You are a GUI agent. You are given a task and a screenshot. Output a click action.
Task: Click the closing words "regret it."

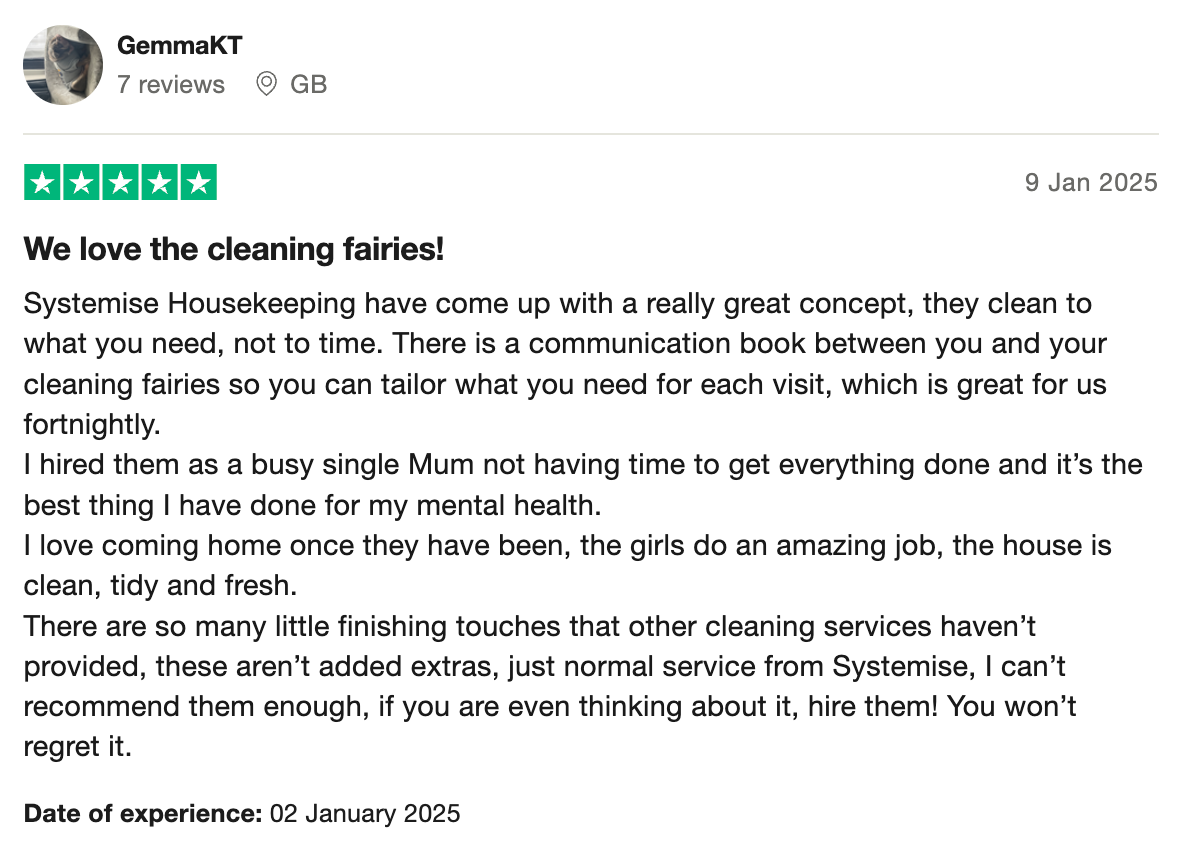(78, 747)
